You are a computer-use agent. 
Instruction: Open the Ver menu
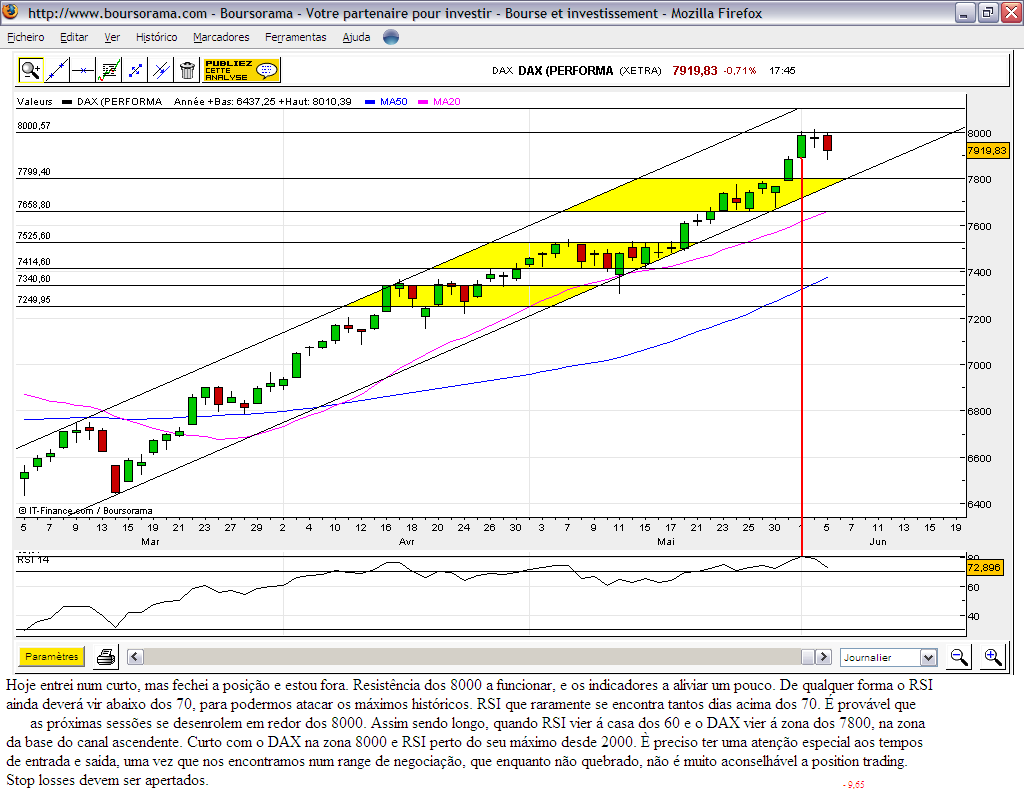112,37
